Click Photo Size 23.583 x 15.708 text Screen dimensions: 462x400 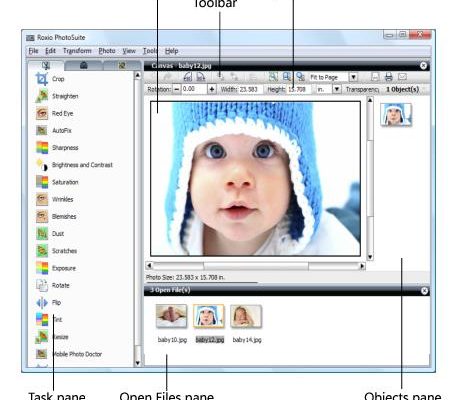tap(185, 277)
